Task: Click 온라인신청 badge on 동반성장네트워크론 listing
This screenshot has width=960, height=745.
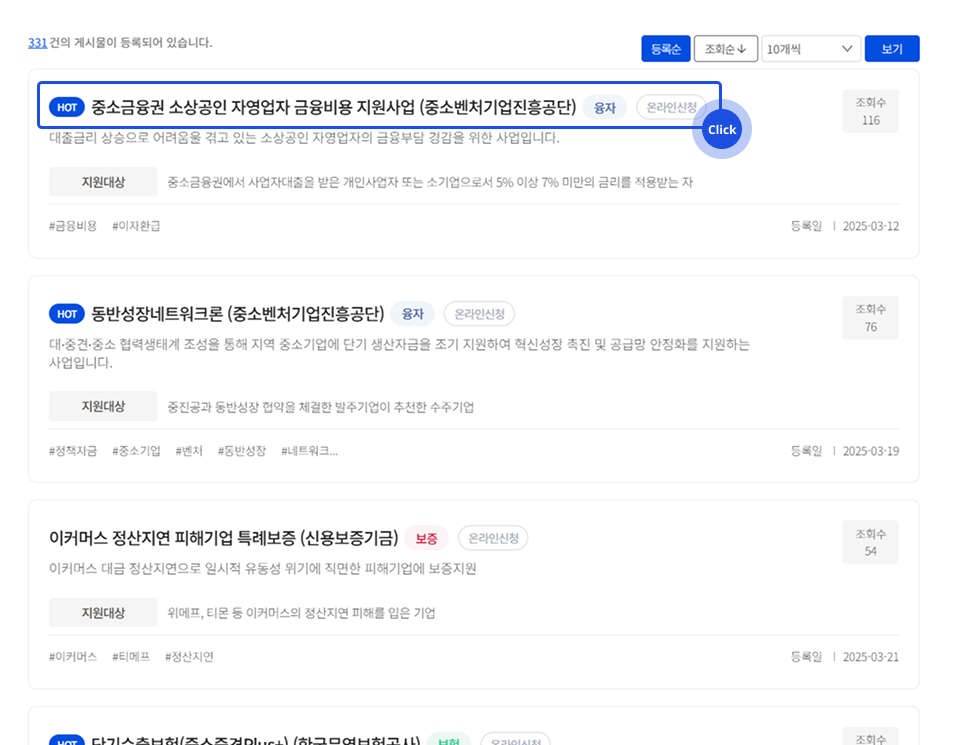Action: [x=479, y=314]
